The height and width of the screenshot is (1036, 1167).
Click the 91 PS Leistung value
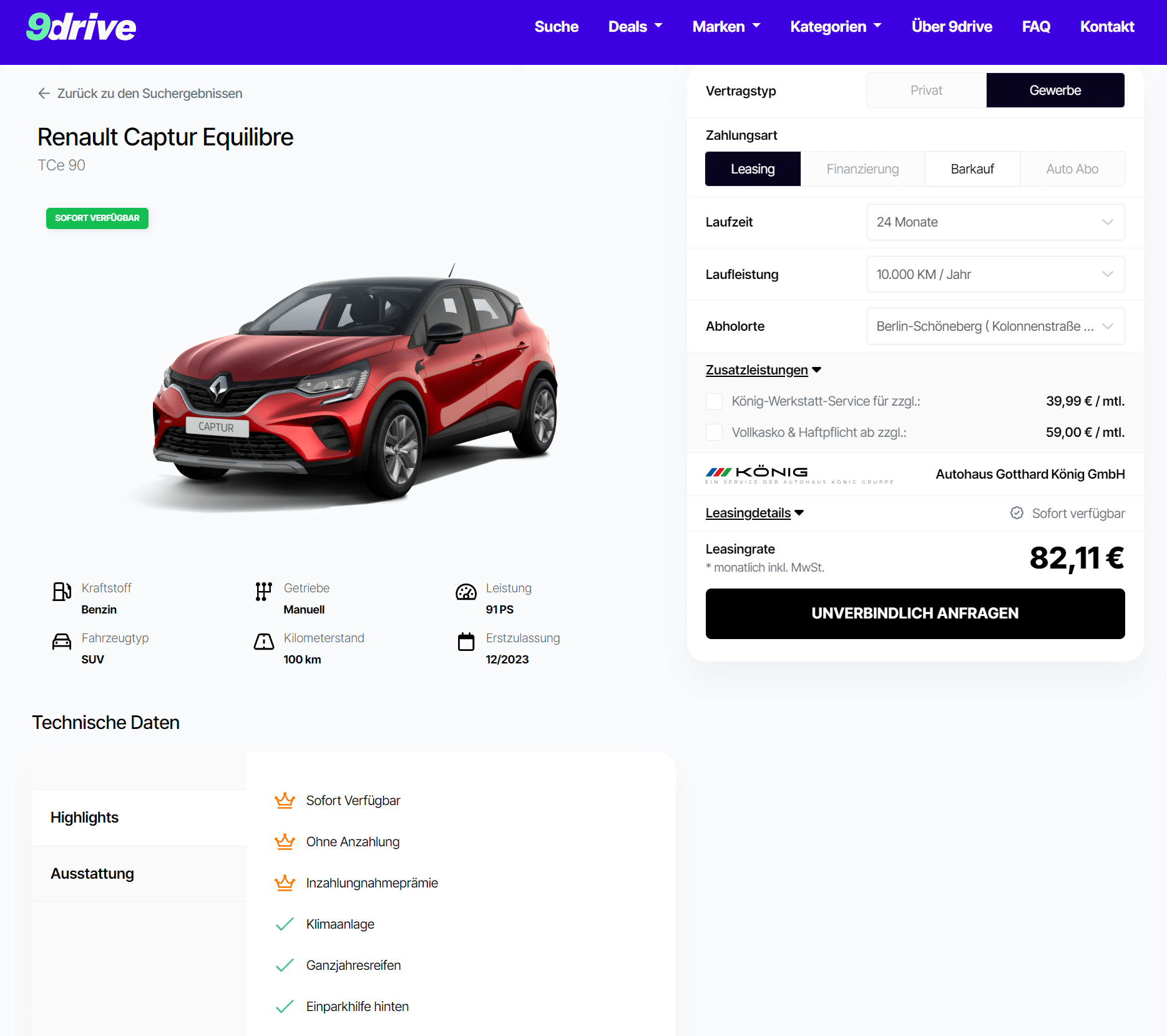[x=499, y=610]
